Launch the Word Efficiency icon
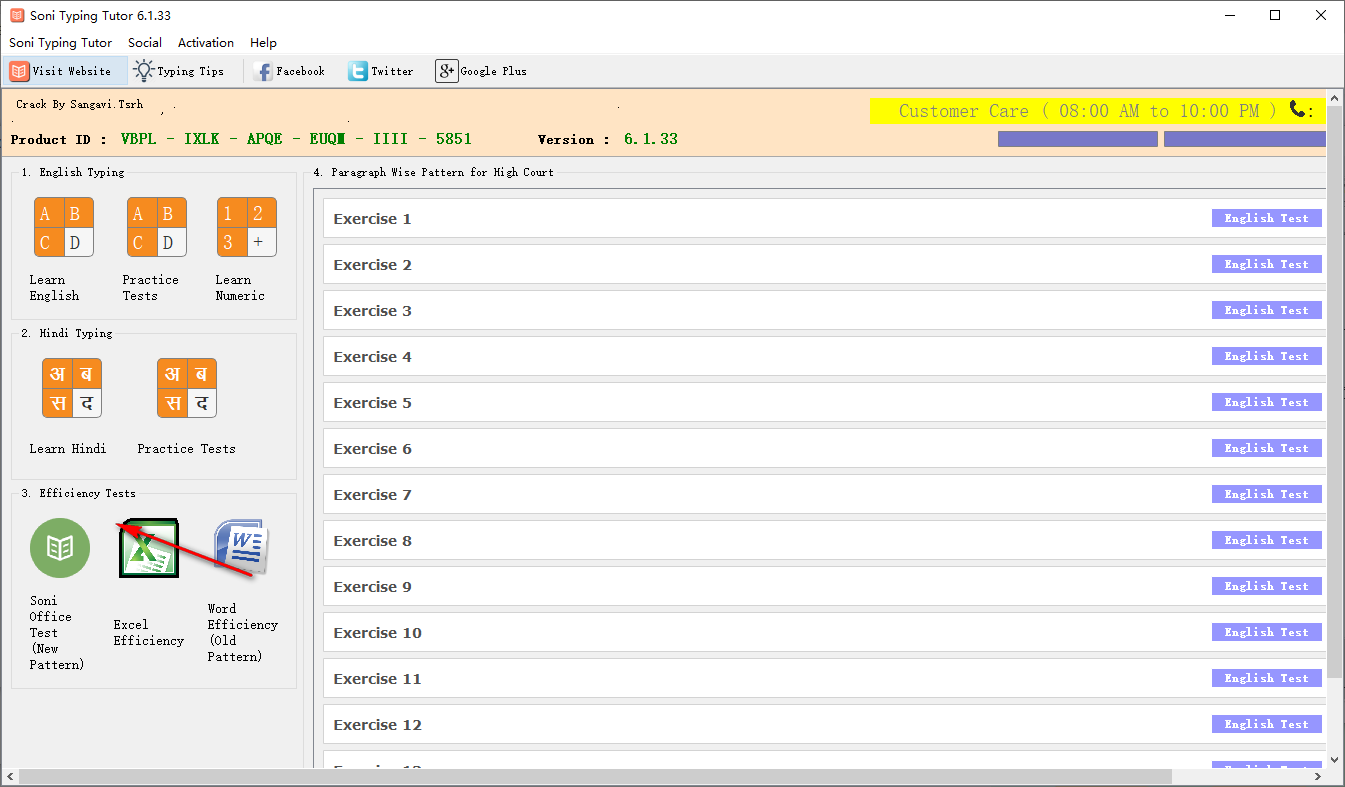 (x=240, y=547)
